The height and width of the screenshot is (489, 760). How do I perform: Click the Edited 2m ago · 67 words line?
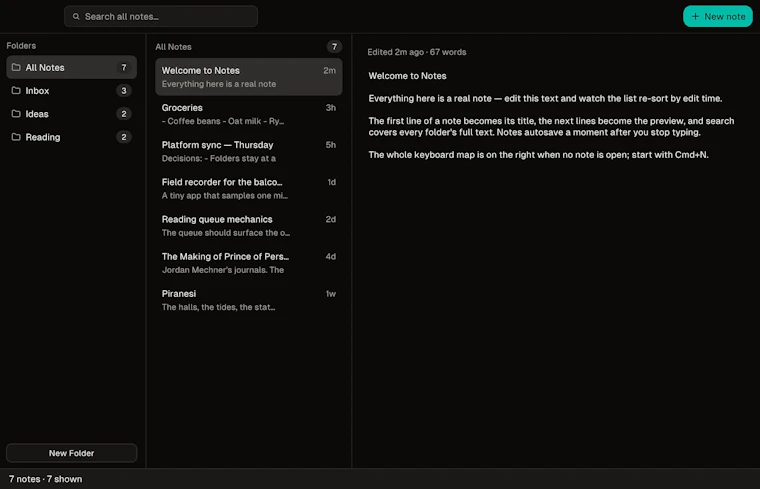pyautogui.click(x=417, y=52)
